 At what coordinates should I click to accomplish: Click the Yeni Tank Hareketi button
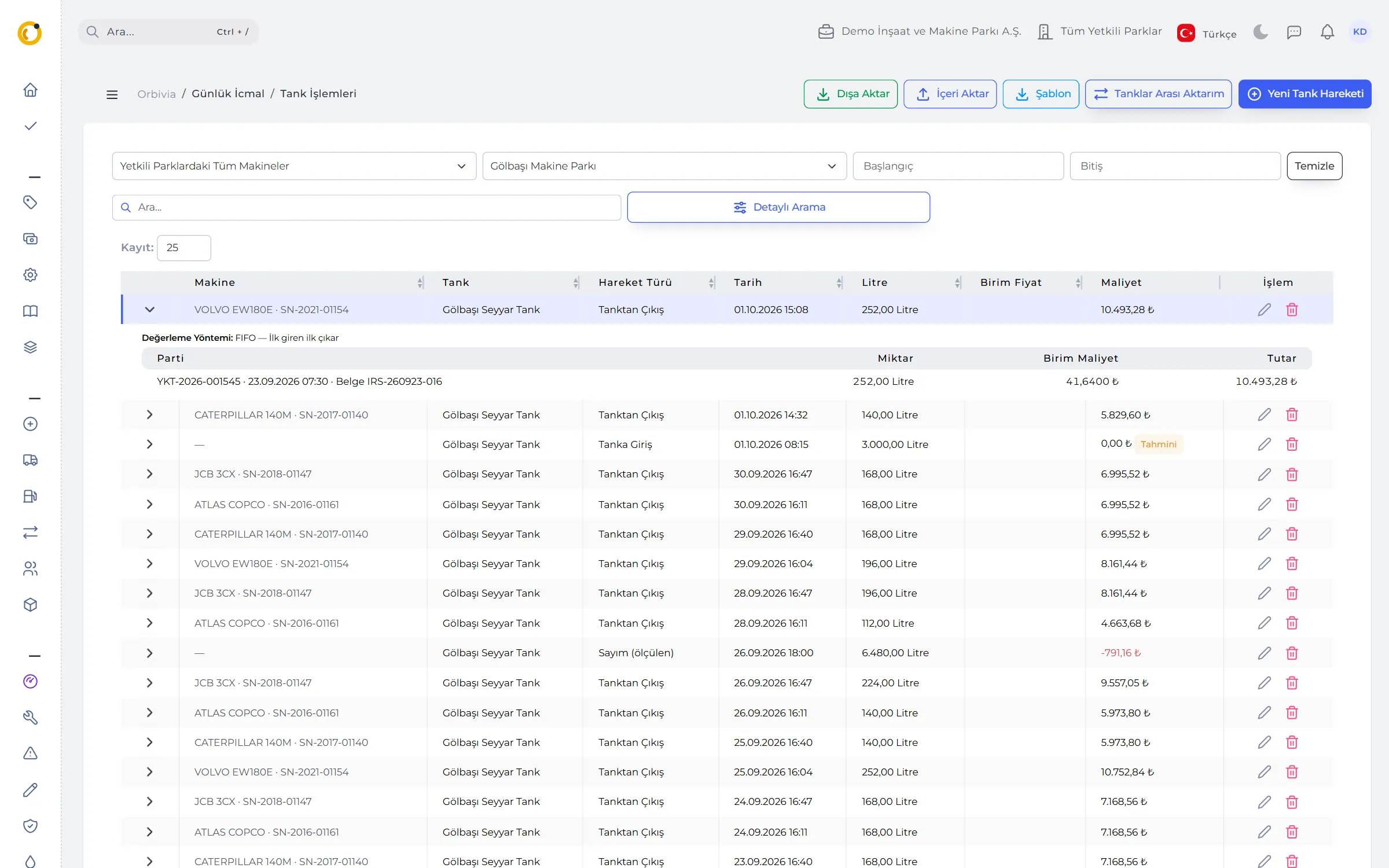1305,94
